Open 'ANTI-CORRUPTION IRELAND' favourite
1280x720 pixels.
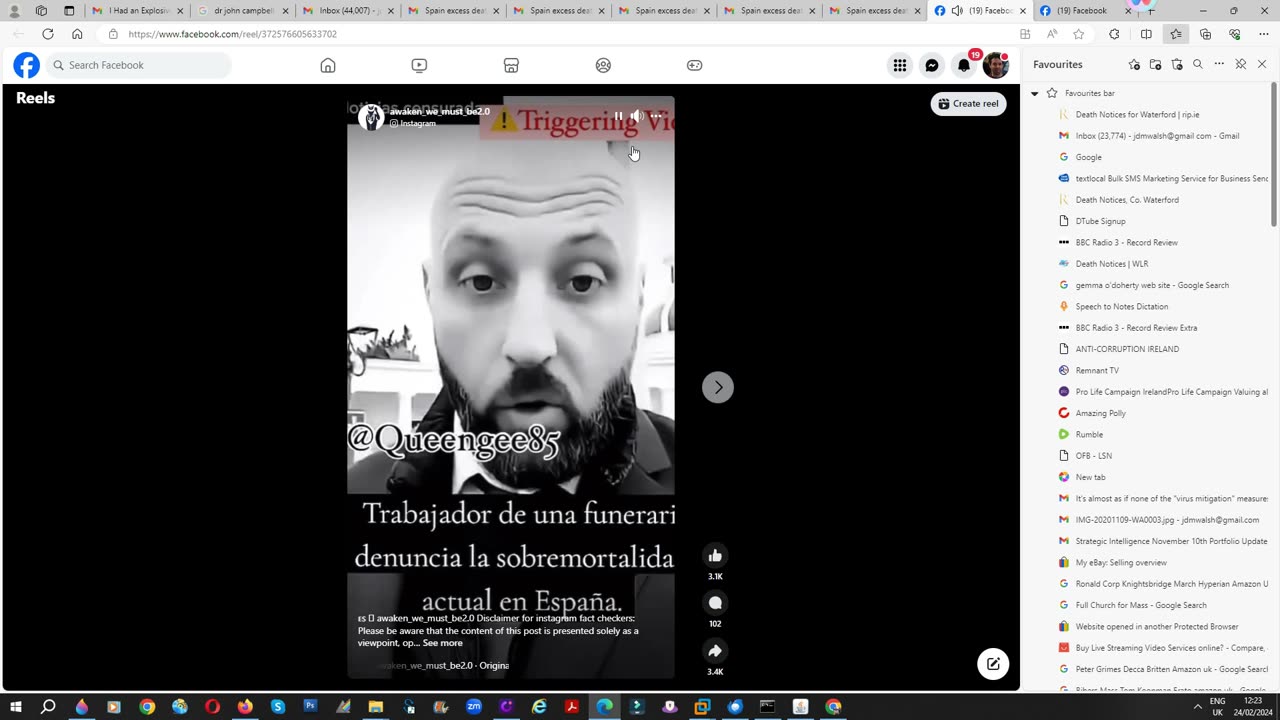pyautogui.click(x=1127, y=349)
